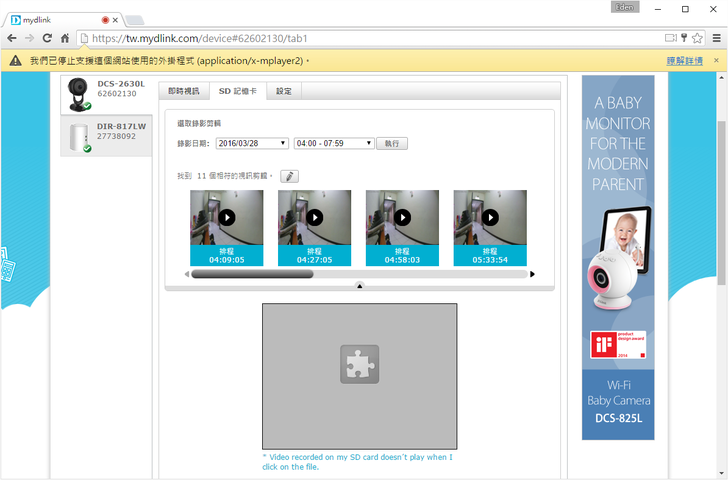This screenshot has width=728, height=480.
Task: Click the device number 62602130 text
Action: 117,94
